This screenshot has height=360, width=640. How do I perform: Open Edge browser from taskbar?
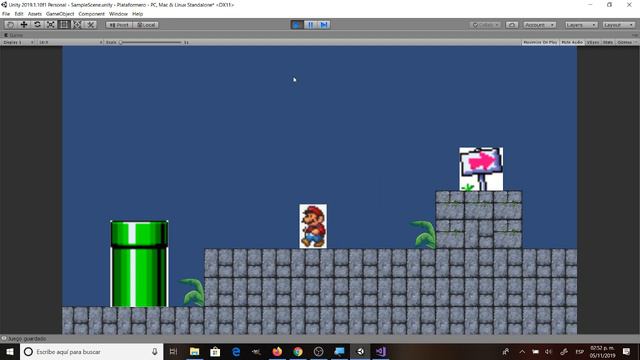[236, 351]
